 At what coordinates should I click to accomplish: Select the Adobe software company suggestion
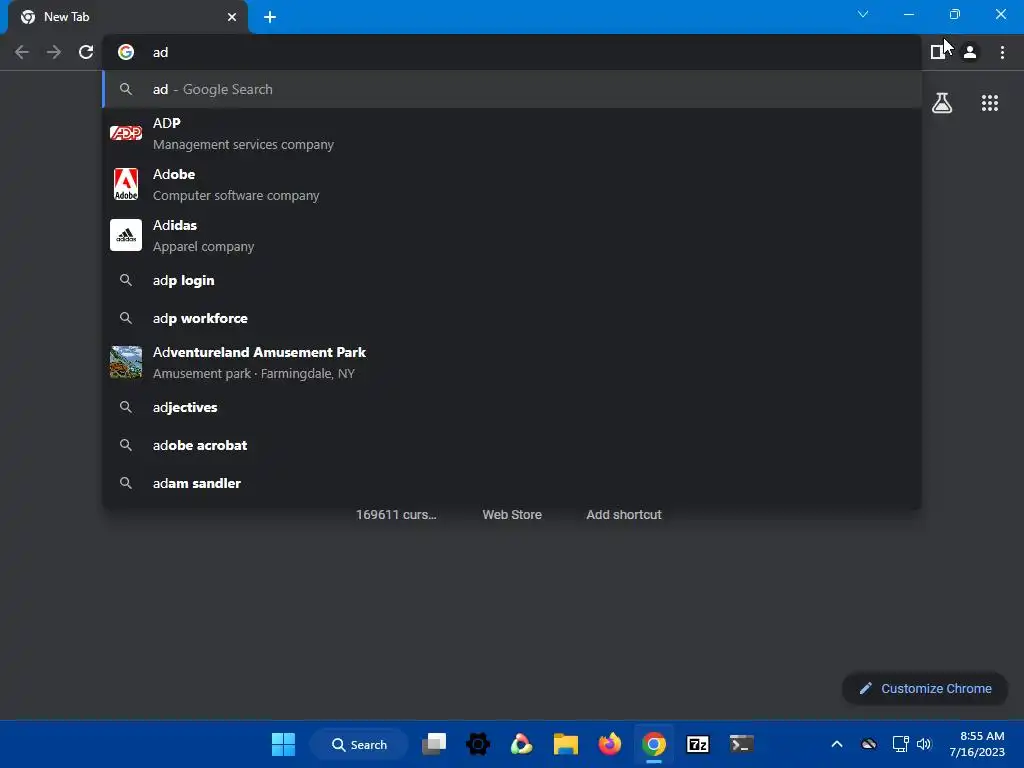(x=512, y=184)
